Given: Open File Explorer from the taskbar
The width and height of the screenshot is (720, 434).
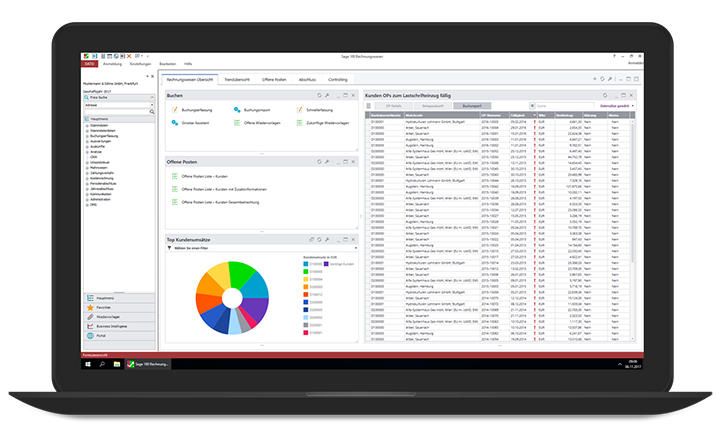Looking at the screenshot, I should tap(117, 364).
